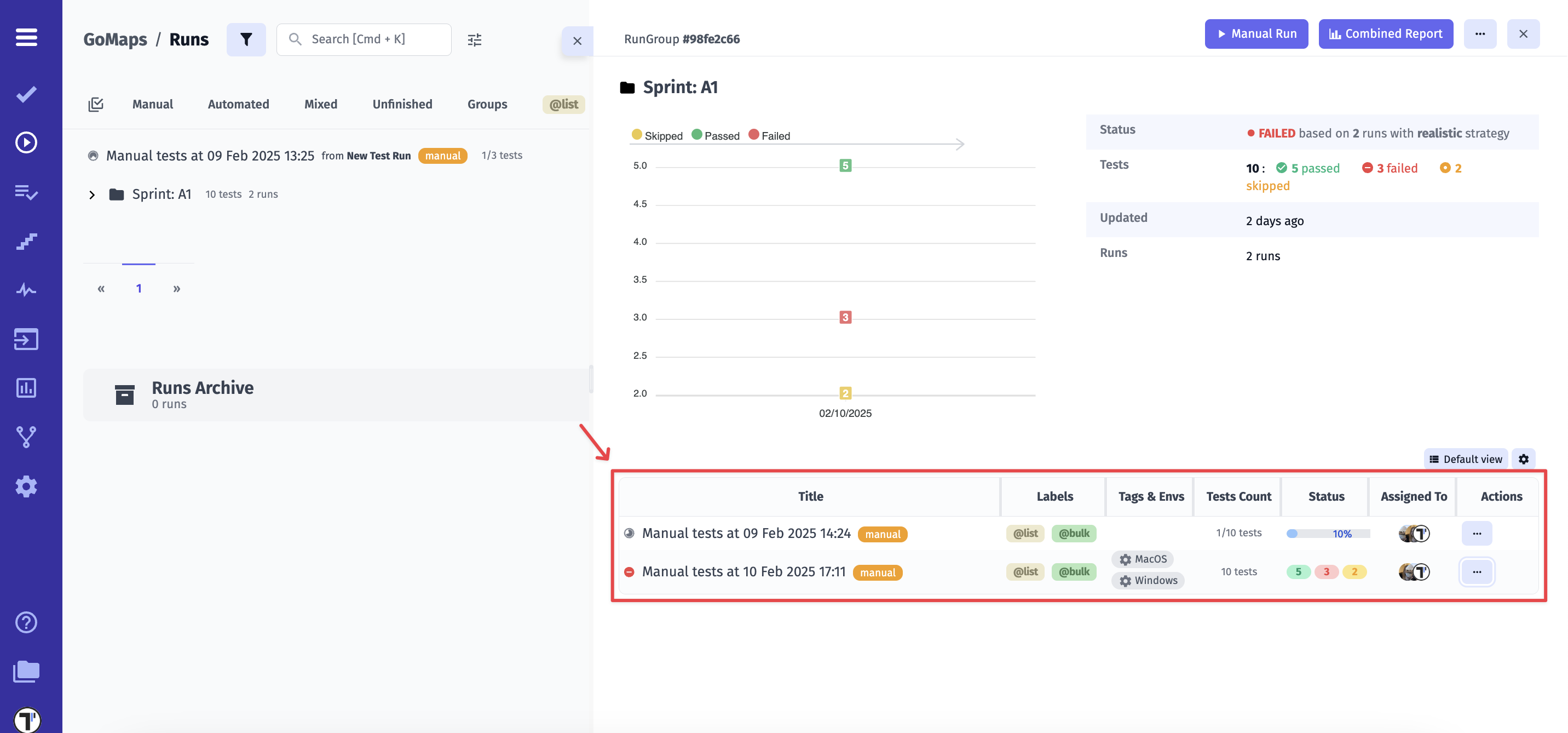This screenshot has height=733, width=1568.
Task: Open actions menu for 10 Feb 17:11 run
Action: coord(1476,571)
